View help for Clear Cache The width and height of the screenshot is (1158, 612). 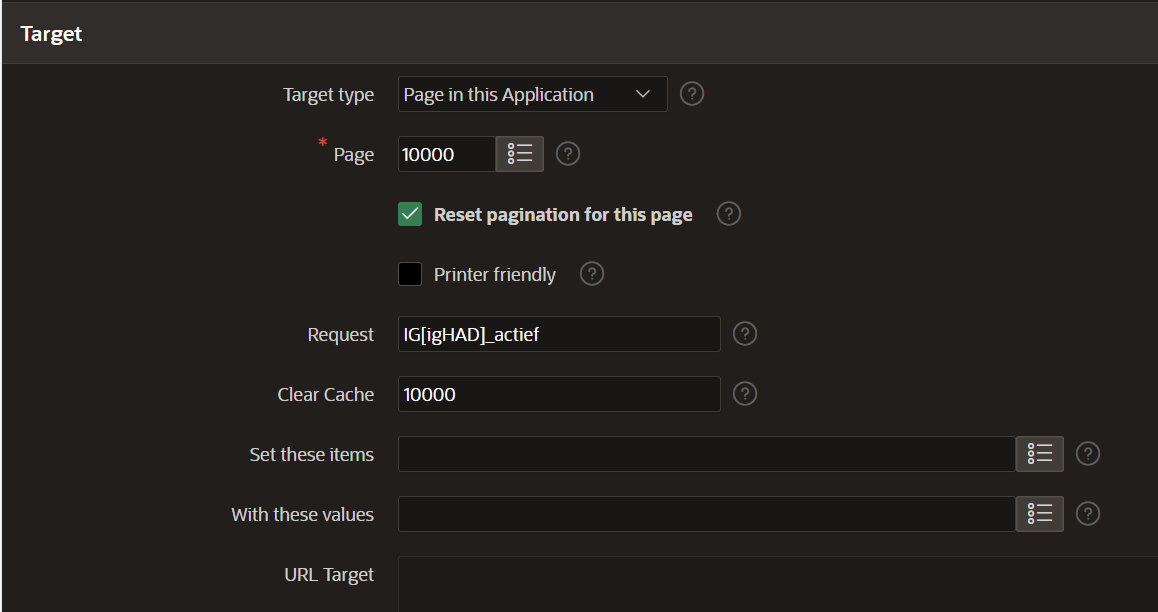point(744,393)
